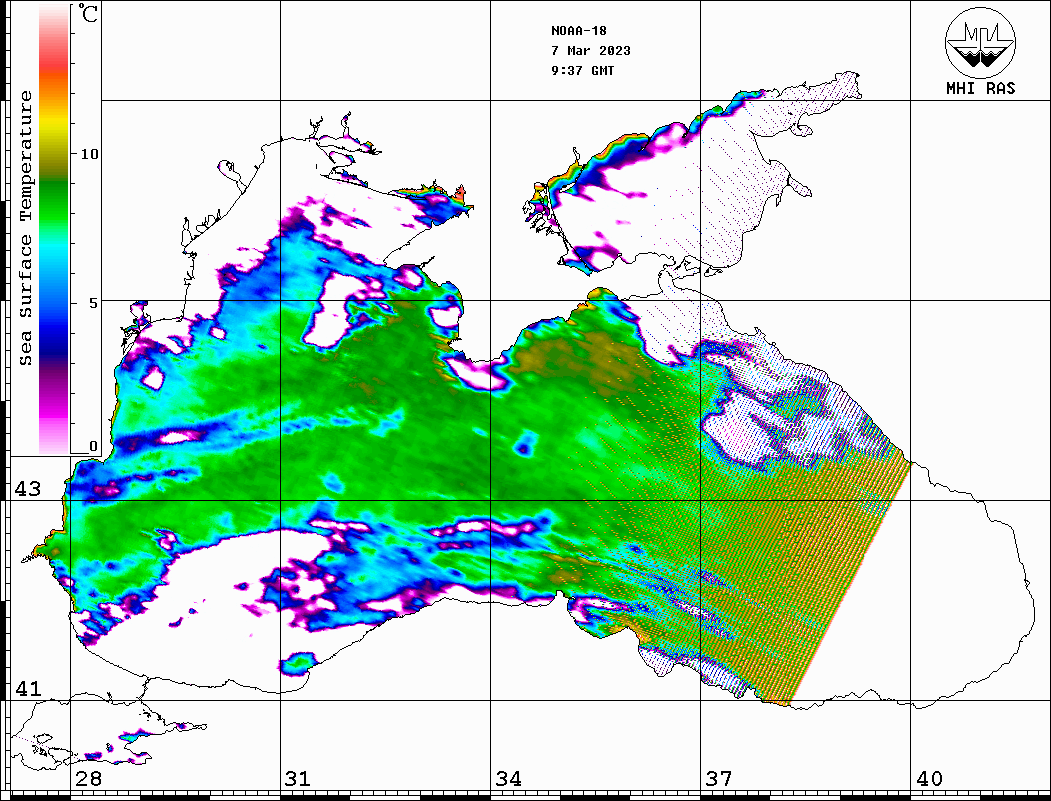This screenshot has height=801, width=1051.
Task: Click the '10' tick on temperature scale
Action: click(89, 154)
